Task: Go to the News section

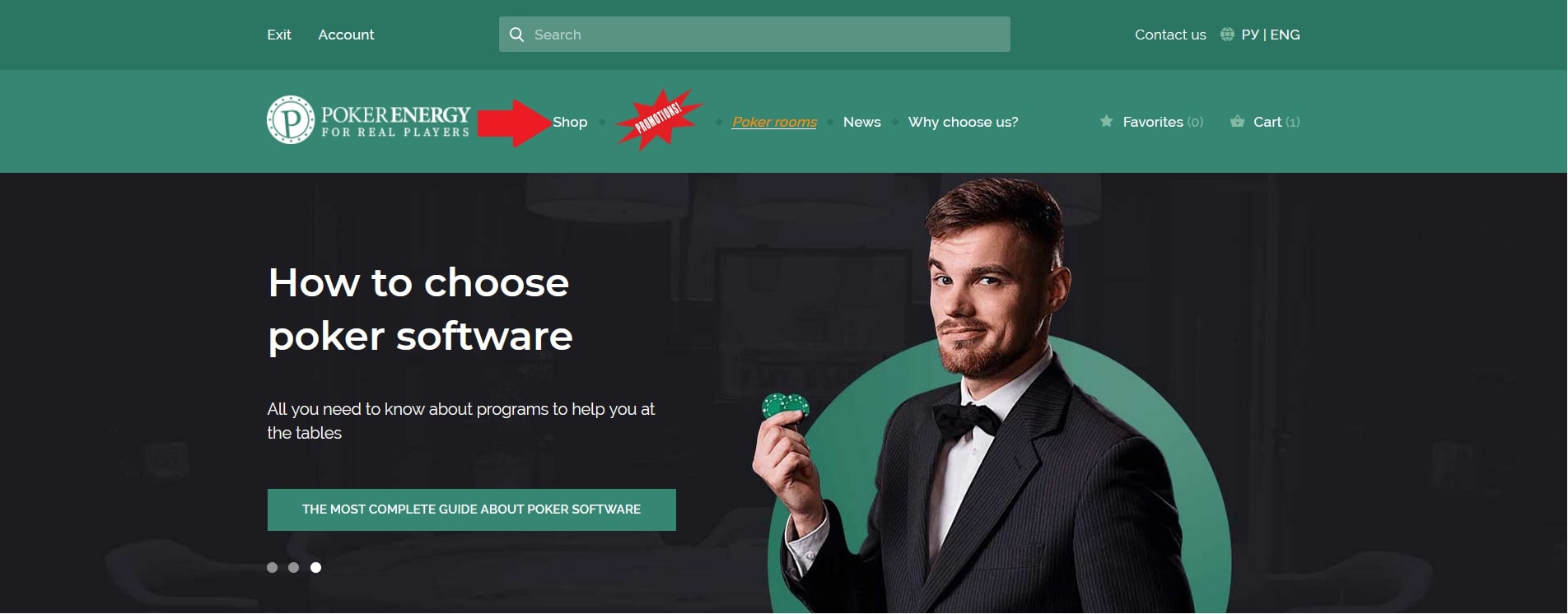Action: click(861, 122)
